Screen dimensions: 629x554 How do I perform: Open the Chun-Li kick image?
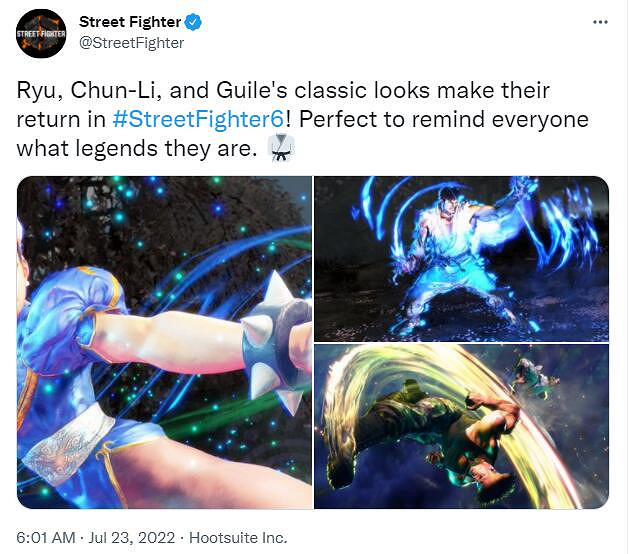[x=164, y=343]
